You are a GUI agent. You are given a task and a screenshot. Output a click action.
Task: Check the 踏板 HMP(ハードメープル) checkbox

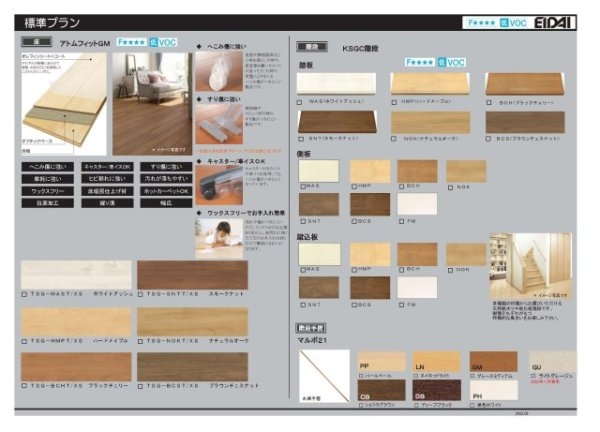[x=394, y=102]
